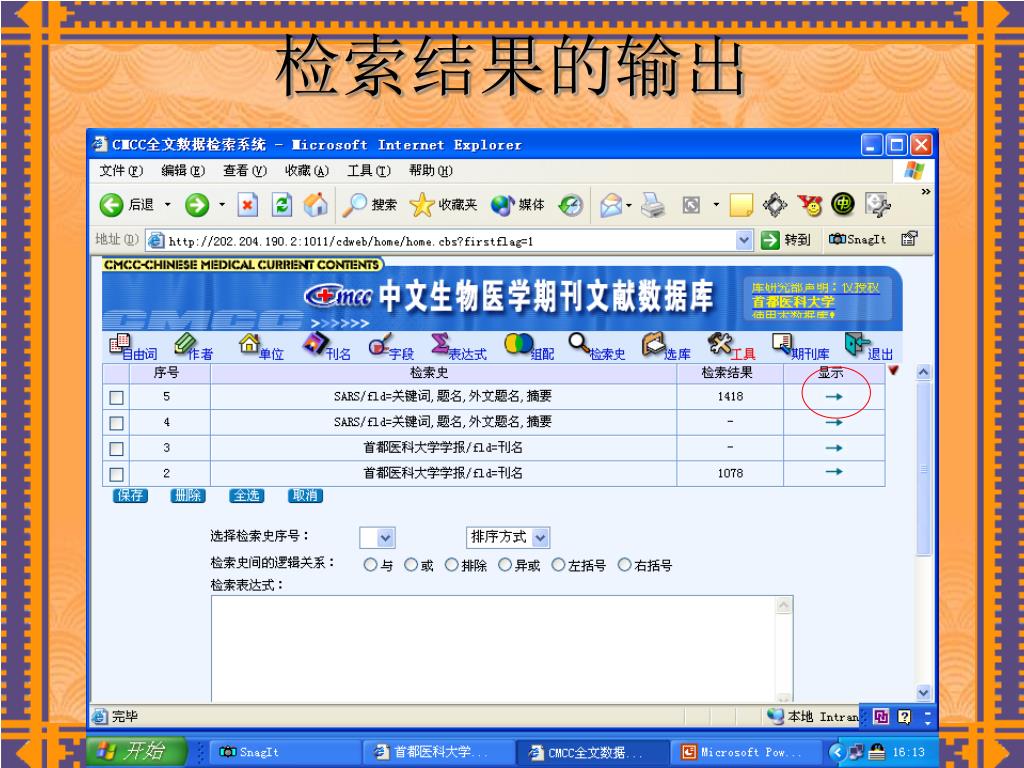Expand the address bar URL dropdown
Screen dimensions: 1024x768
744,240
